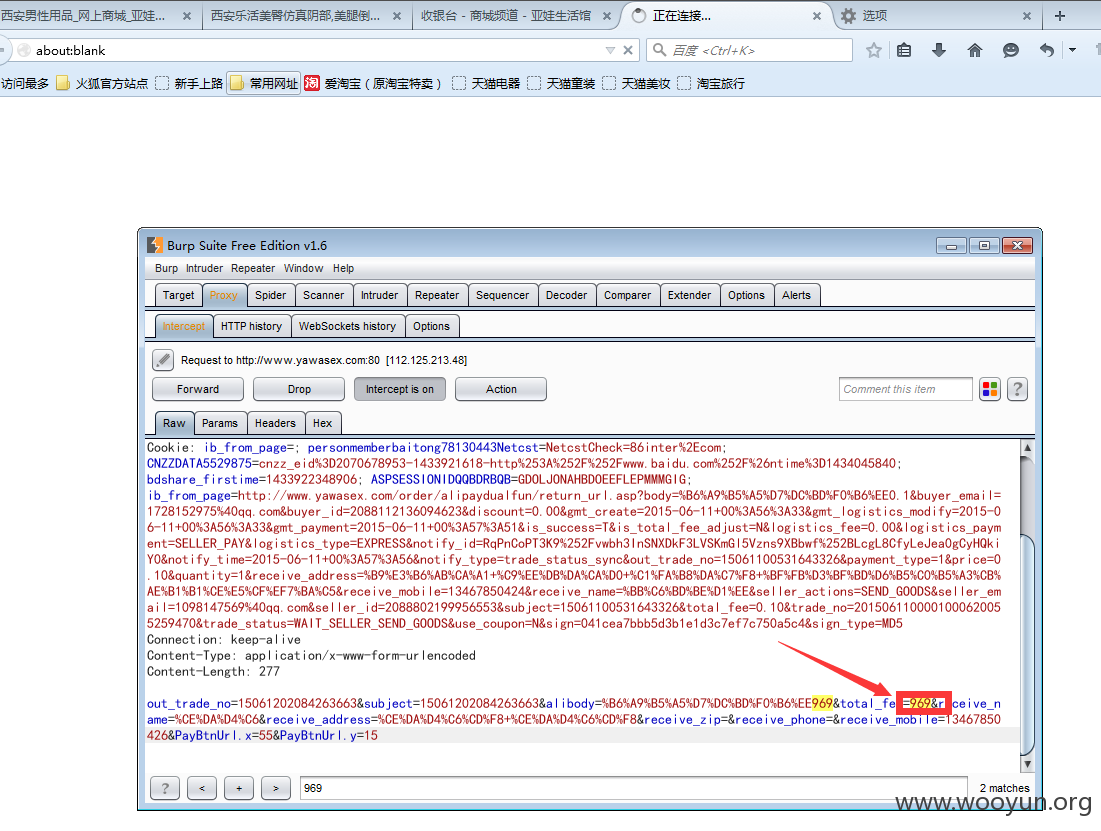This screenshot has height=831, width=1101.
Task: Switch to the Headers view tab
Action: click(275, 423)
